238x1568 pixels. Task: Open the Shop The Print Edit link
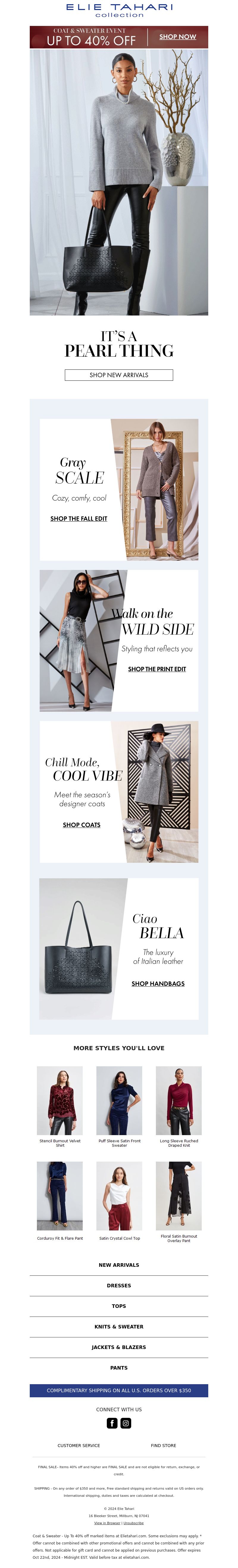click(x=157, y=669)
